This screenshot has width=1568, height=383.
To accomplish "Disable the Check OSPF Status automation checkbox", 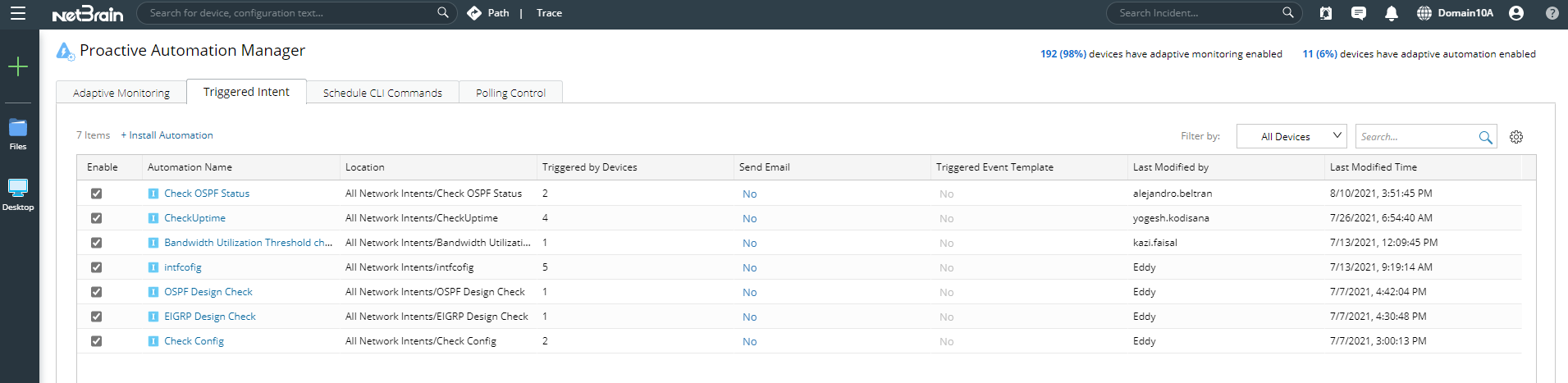I will pyautogui.click(x=97, y=194).
